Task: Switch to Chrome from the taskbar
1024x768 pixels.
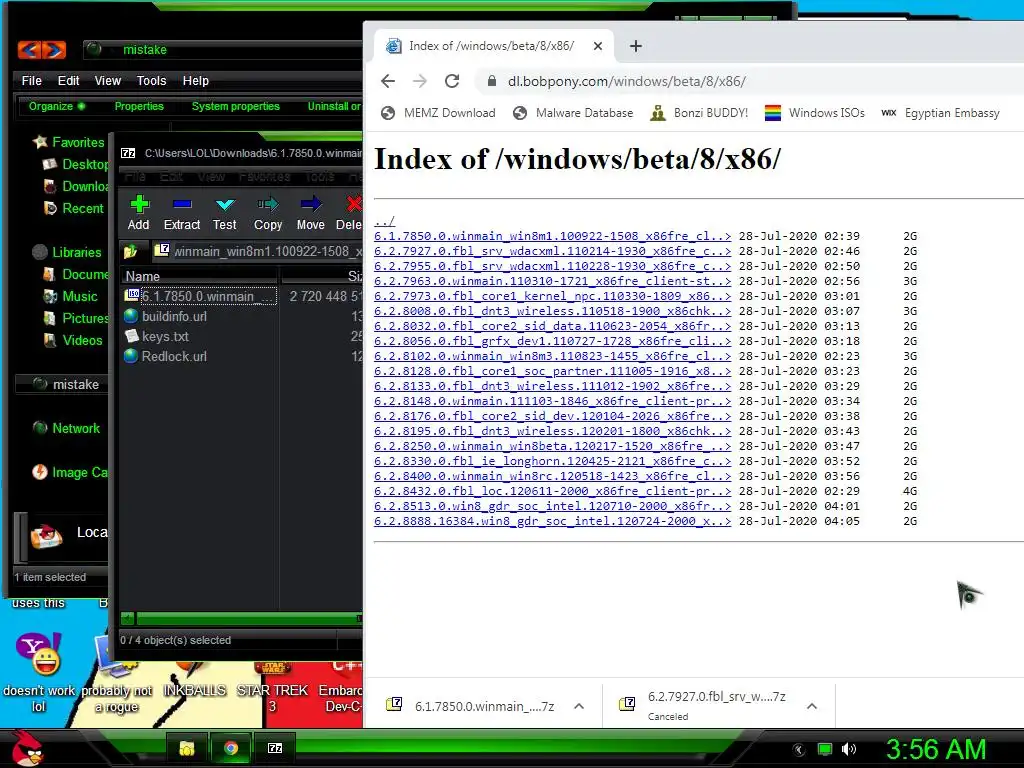Action: coord(231,748)
